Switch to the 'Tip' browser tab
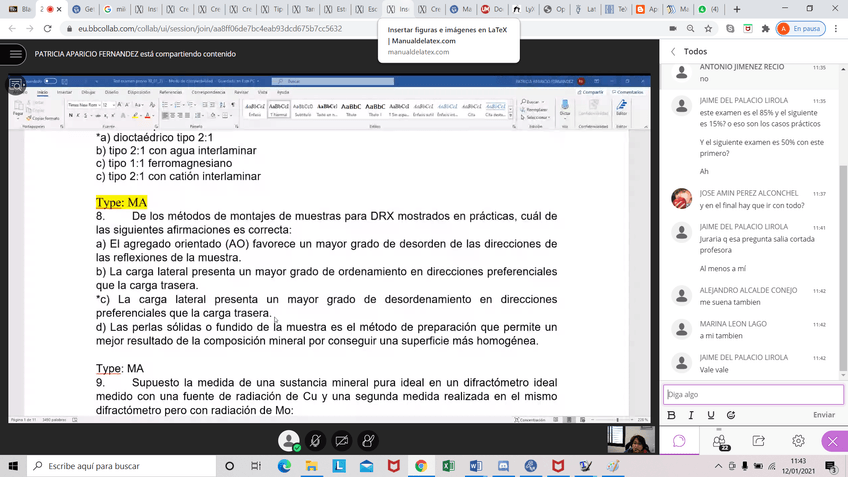 (272, 9)
